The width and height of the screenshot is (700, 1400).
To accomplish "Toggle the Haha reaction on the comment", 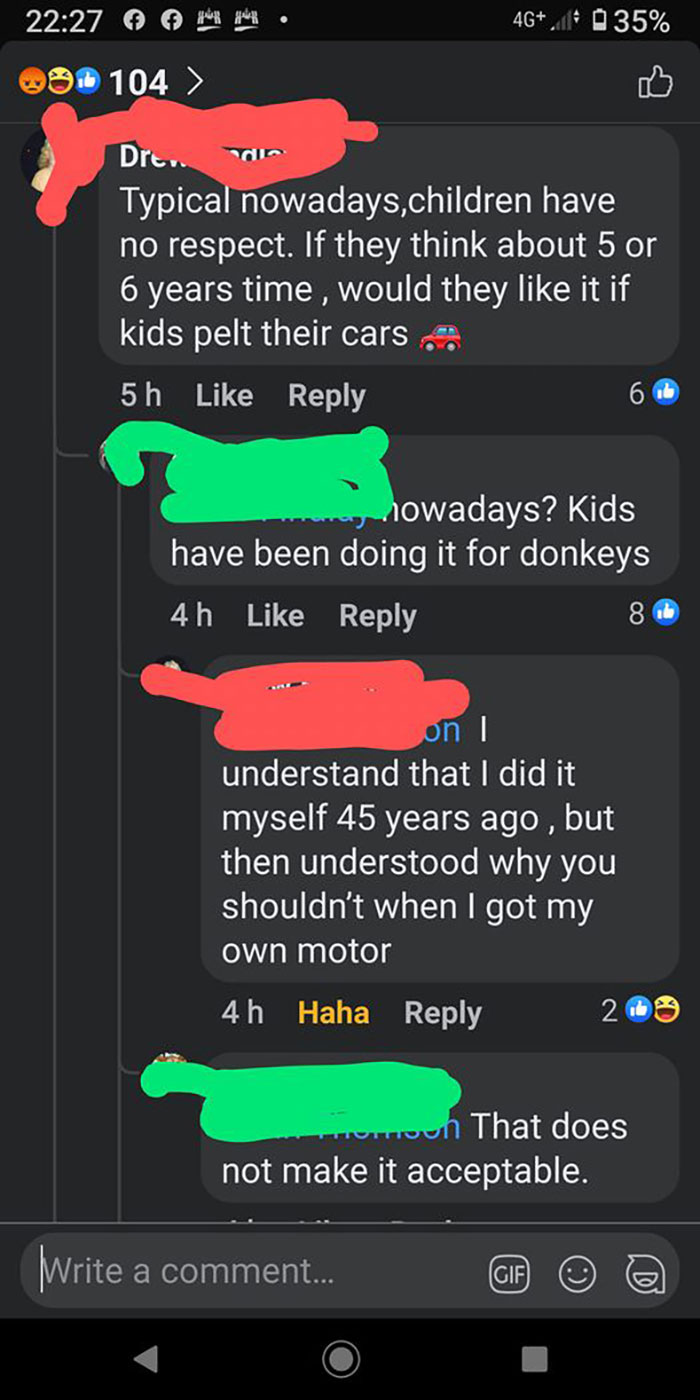I will [333, 1013].
